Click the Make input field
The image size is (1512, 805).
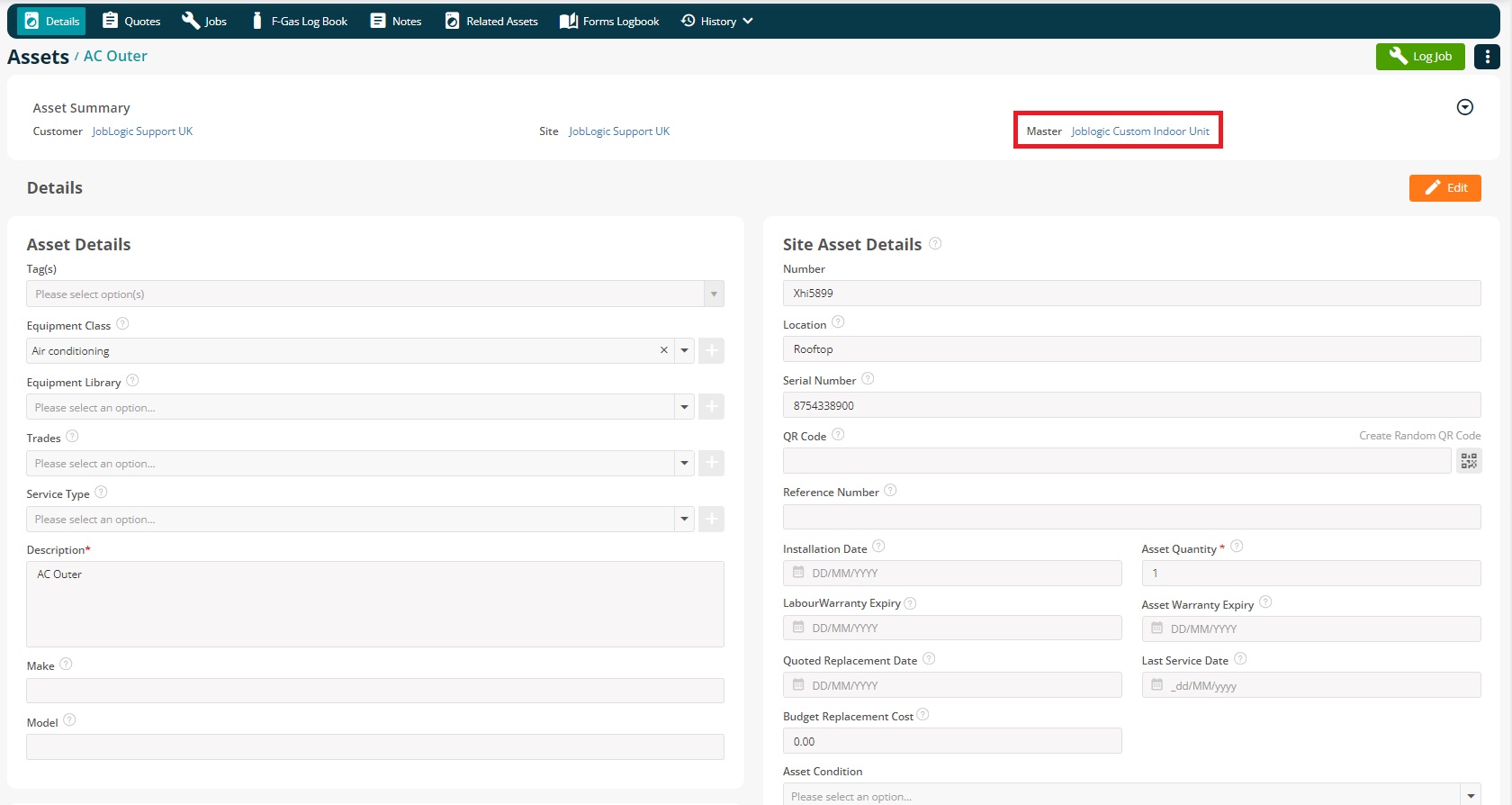pyautogui.click(x=375, y=691)
